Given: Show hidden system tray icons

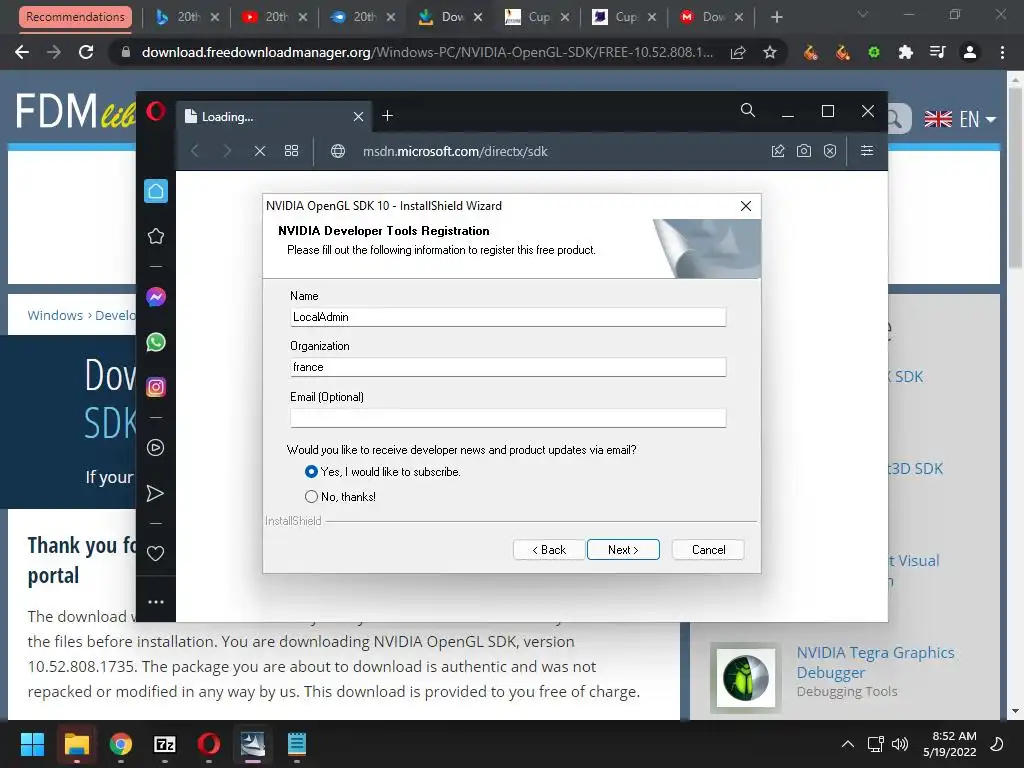Looking at the screenshot, I should click(848, 744).
